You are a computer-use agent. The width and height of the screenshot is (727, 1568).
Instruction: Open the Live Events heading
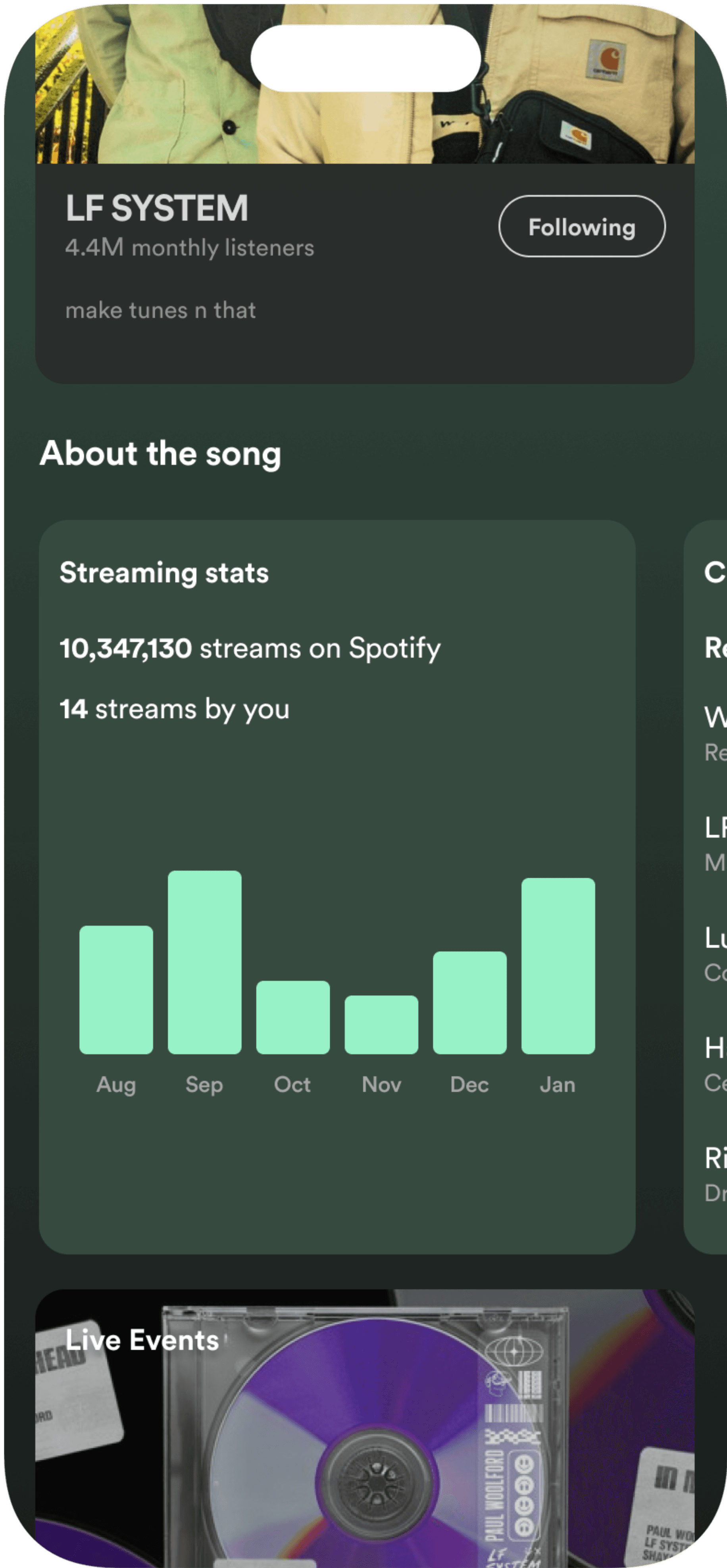point(142,1340)
